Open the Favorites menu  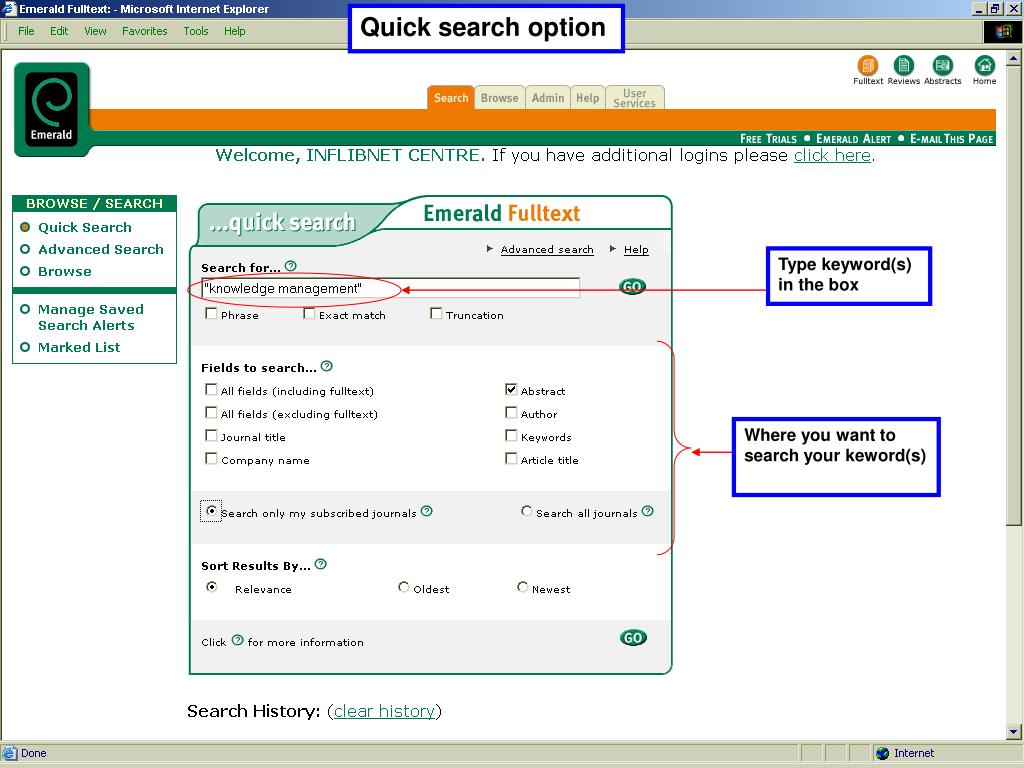tap(144, 31)
